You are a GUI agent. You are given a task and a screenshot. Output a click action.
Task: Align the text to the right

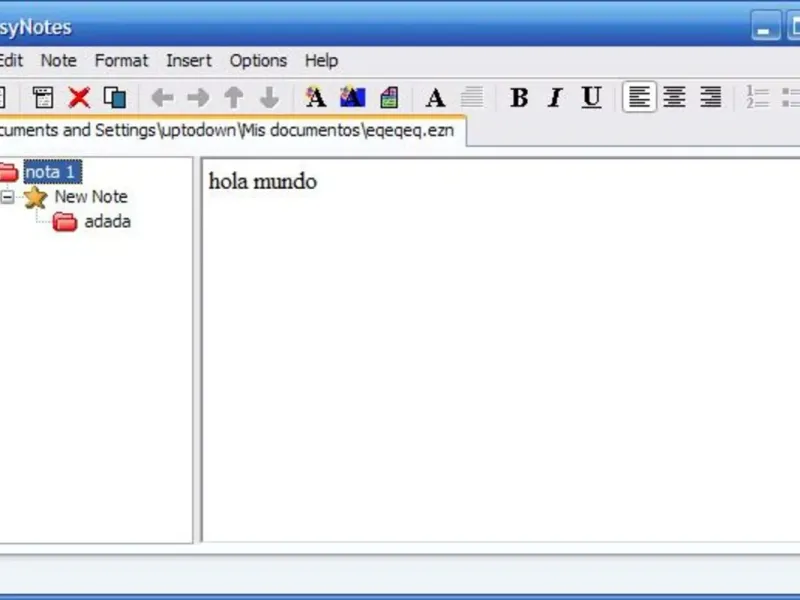click(x=711, y=96)
